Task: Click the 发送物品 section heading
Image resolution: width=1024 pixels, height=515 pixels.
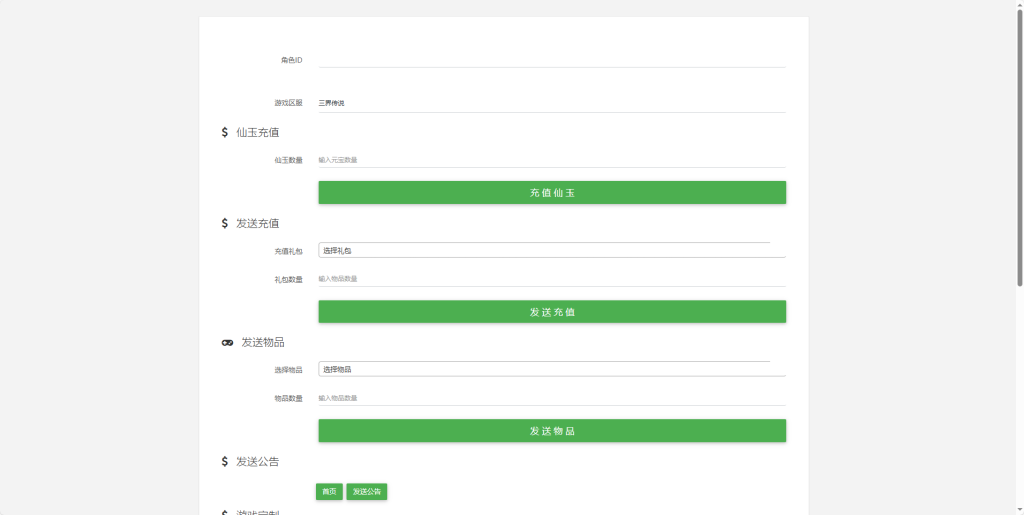Action: (x=263, y=343)
